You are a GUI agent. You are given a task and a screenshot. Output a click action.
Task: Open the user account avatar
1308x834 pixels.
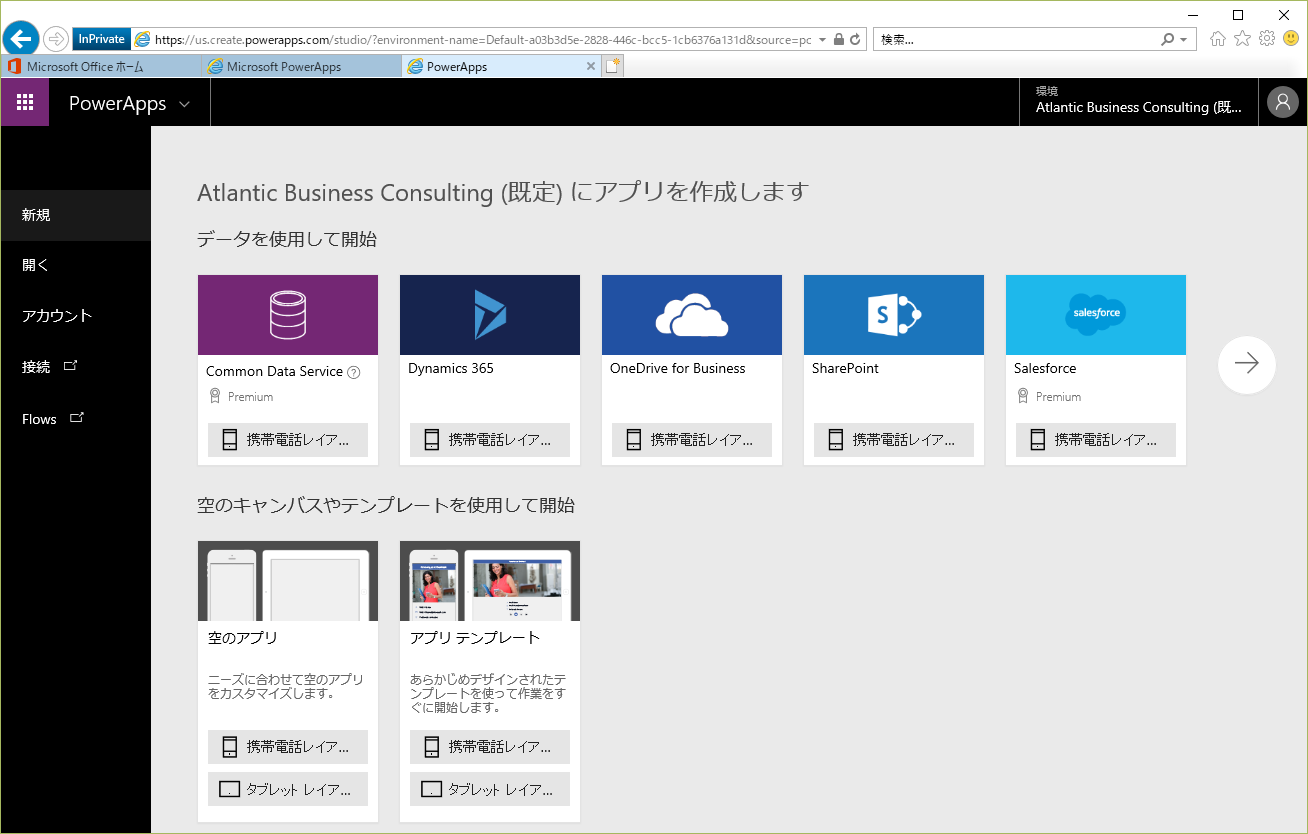pyautogui.click(x=1283, y=102)
